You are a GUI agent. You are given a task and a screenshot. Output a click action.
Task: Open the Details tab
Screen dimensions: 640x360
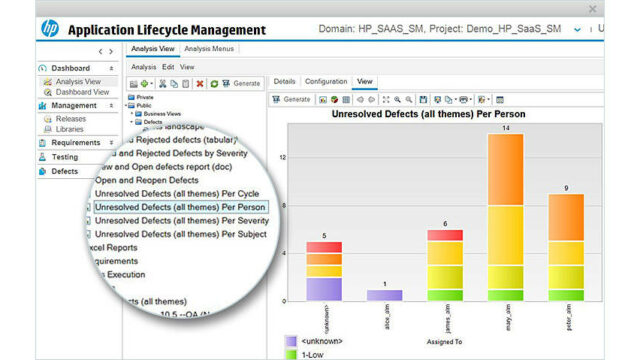[x=284, y=81]
